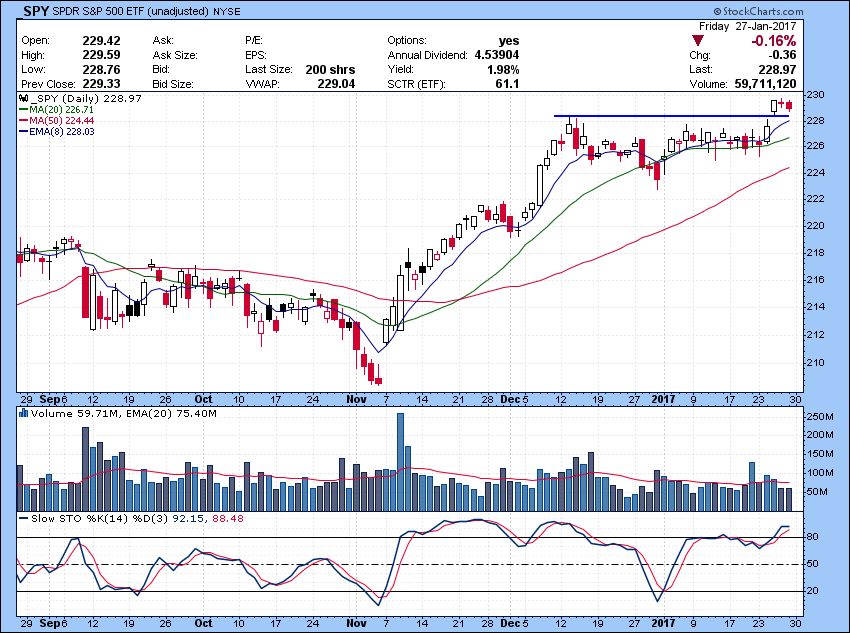Screen dimensions: 850x633
Task: Click the green MA(20) legend line marker
Action: (x=24, y=109)
